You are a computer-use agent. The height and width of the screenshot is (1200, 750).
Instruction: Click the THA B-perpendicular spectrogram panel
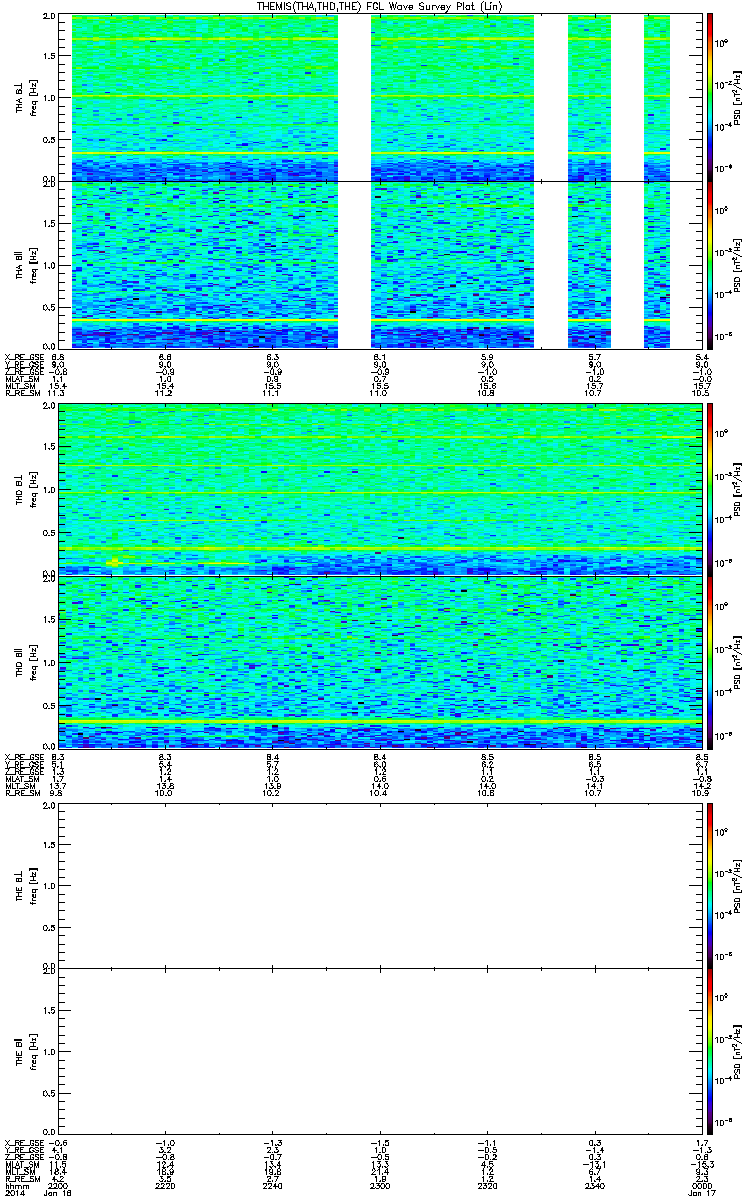click(379, 97)
